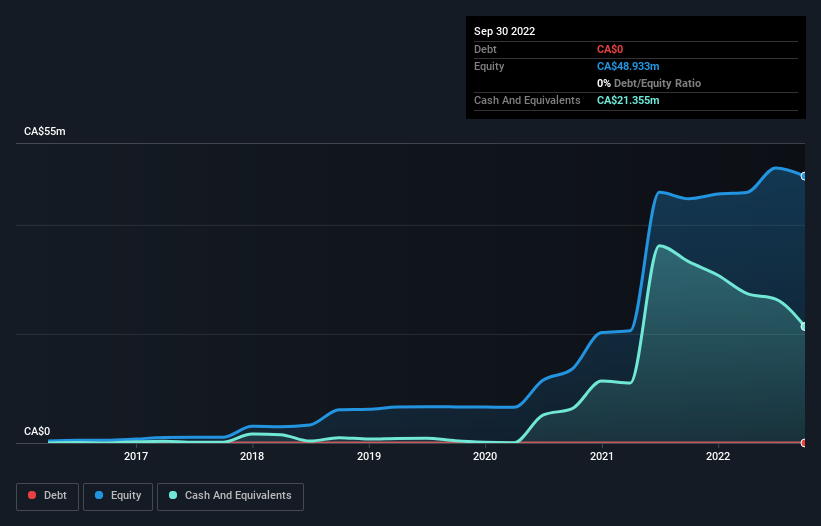Toggle the Debt series legend button
The image size is (821, 526).
[47, 496]
